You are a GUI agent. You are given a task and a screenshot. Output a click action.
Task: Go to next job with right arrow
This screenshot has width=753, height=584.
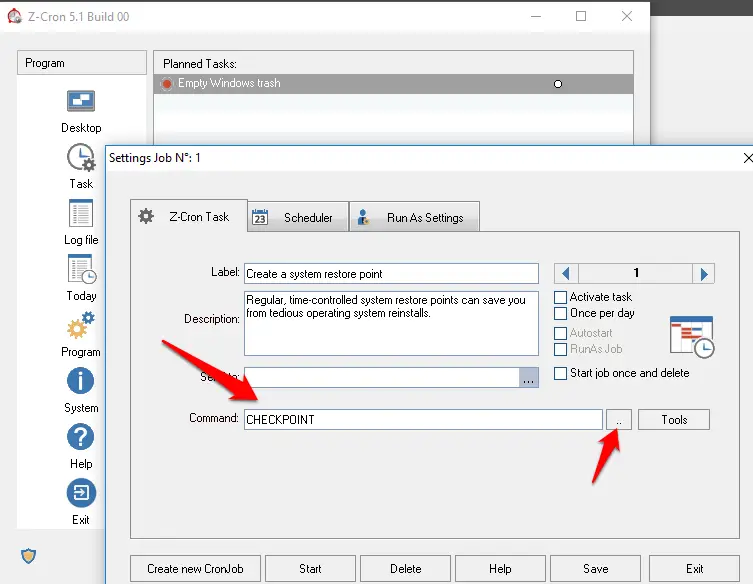(x=704, y=274)
